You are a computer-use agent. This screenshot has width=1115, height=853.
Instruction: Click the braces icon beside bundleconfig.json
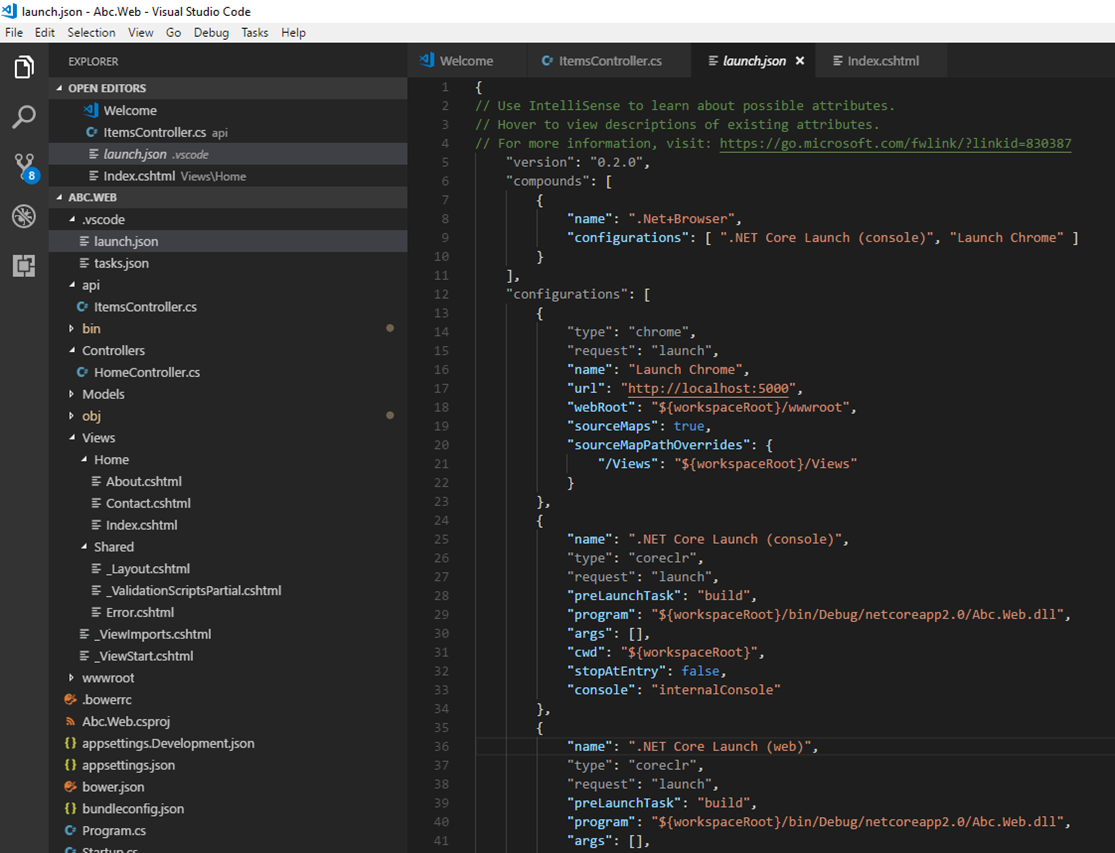[x=70, y=809]
